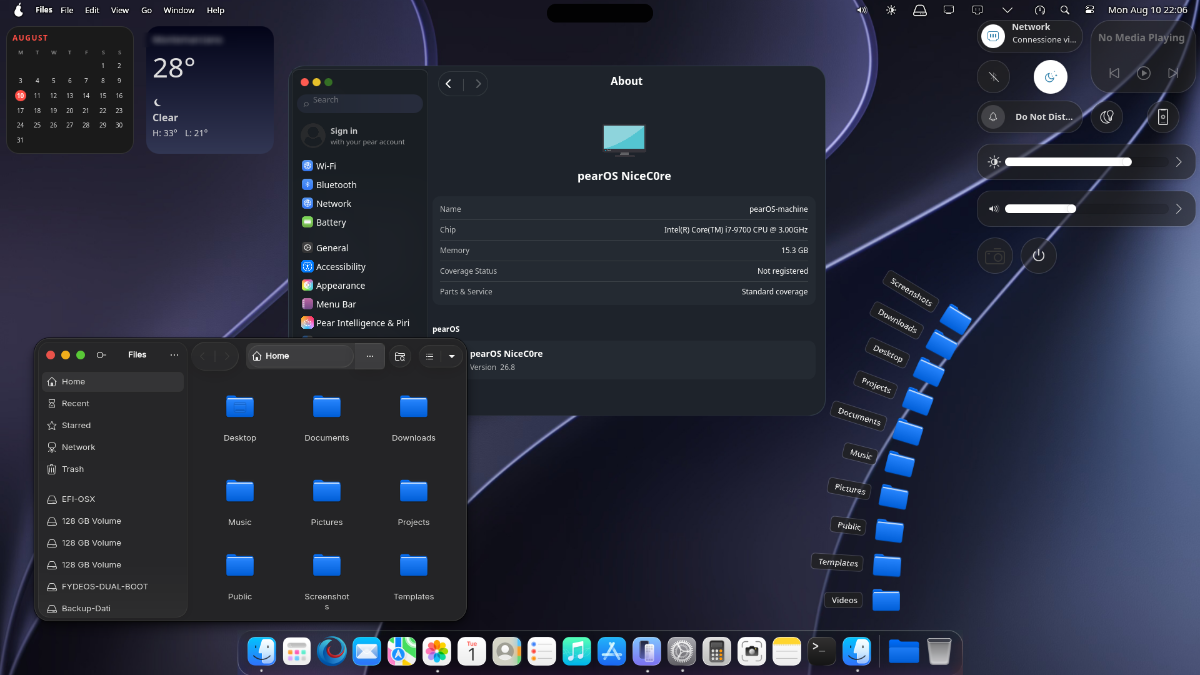1200x675 pixels.
Task: Toggle the phone device round button
Action: 1163,117
